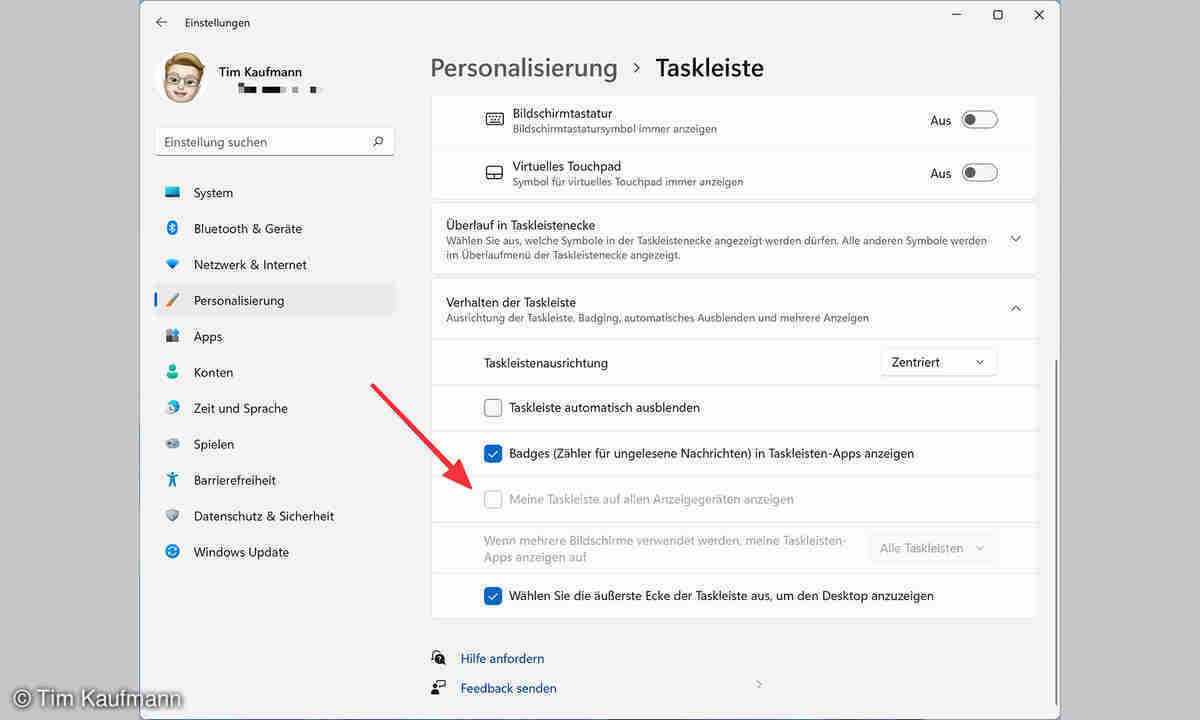The image size is (1200, 720).
Task: Enable the Virtuelles Touchpad switch
Action: (x=979, y=173)
